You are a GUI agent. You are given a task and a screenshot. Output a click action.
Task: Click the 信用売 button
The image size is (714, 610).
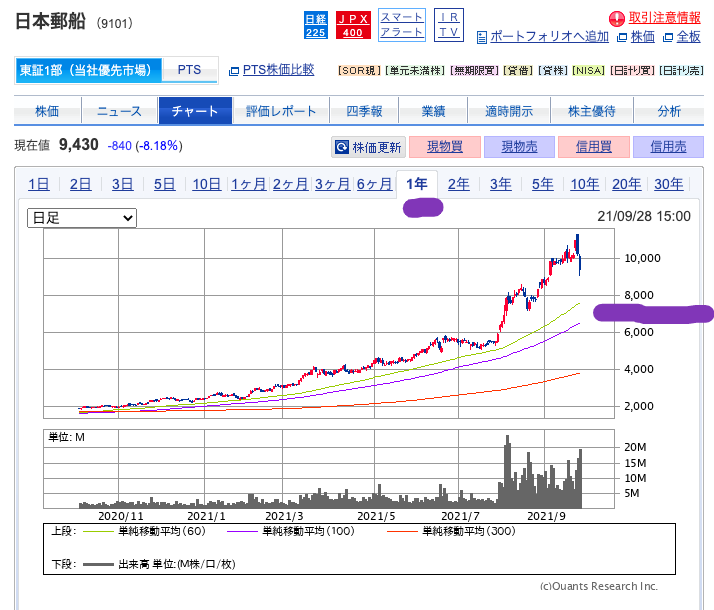click(x=668, y=147)
